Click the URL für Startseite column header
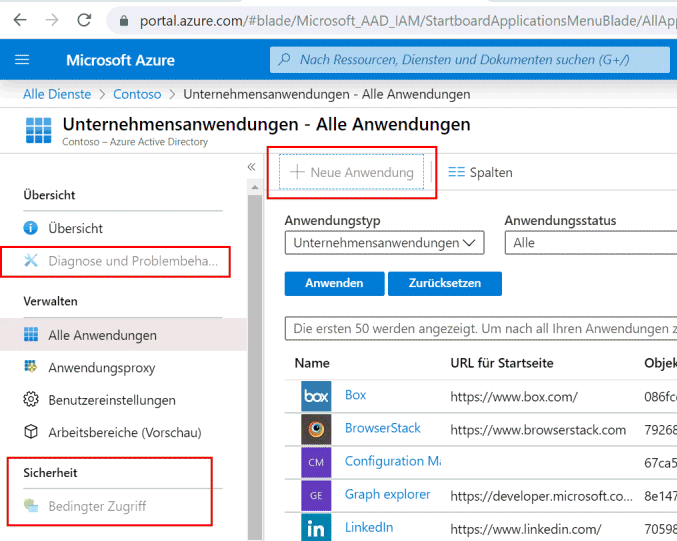677x541 pixels. tap(502, 363)
